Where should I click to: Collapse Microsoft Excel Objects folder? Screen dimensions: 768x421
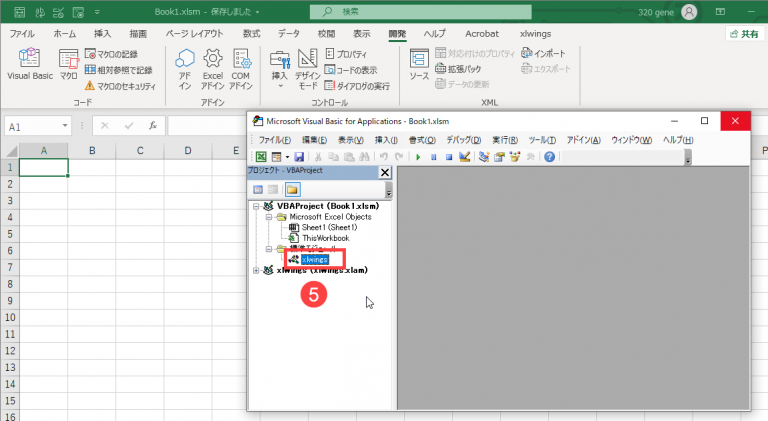tap(268, 217)
